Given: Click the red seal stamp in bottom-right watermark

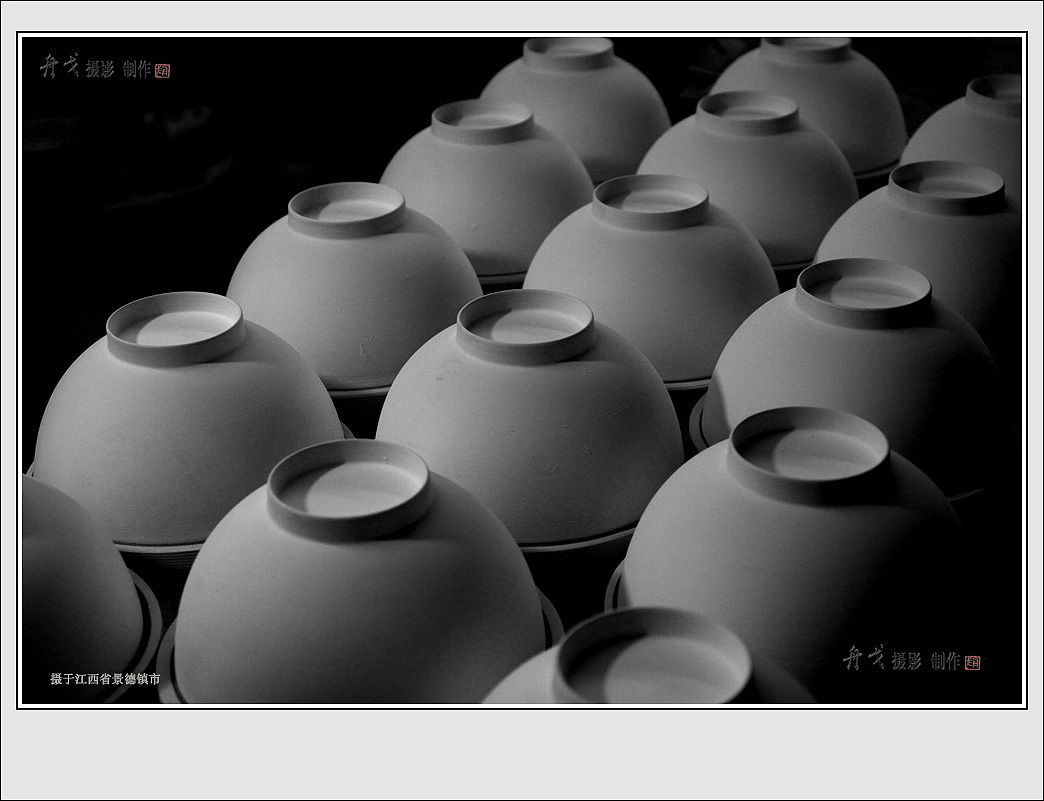Looking at the screenshot, I should coord(972,662).
